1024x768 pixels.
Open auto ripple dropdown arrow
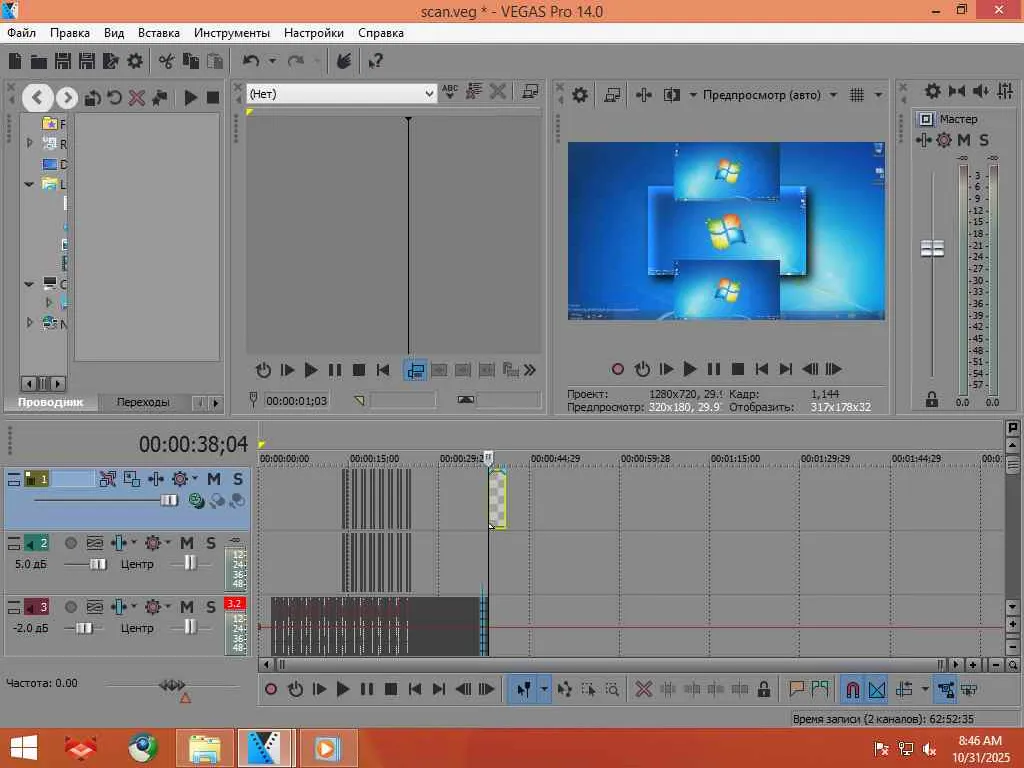click(925, 689)
